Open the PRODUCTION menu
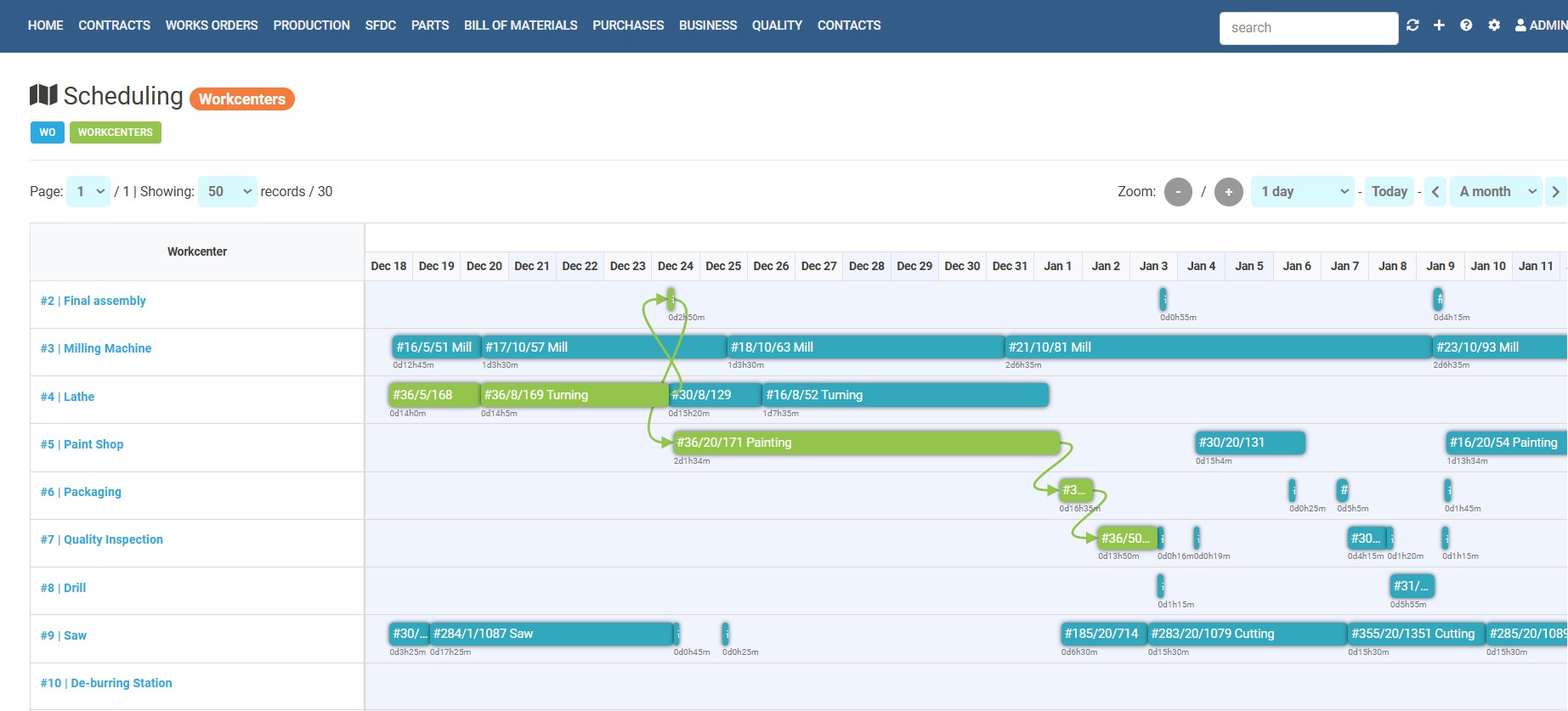Screen dimensions: 1568x711 (311, 25)
